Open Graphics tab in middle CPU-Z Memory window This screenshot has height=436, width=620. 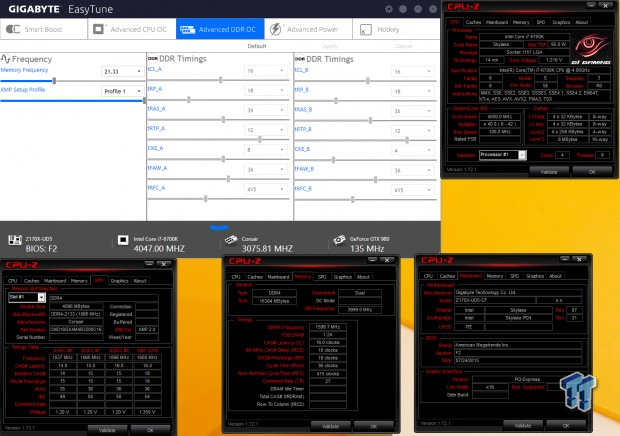tap(342, 277)
